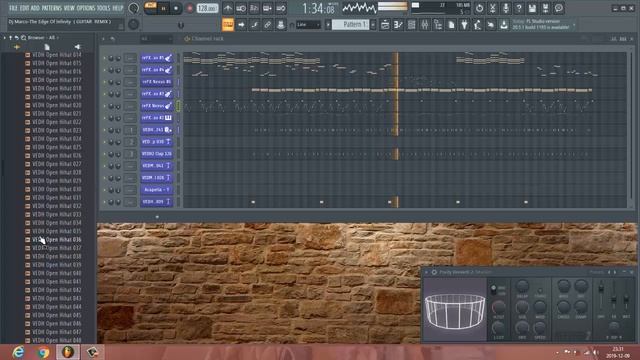Viewport: 640px width, 360px height.
Task: Click the plus button beside Pattern 1
Action: click(x=373, y=24)
